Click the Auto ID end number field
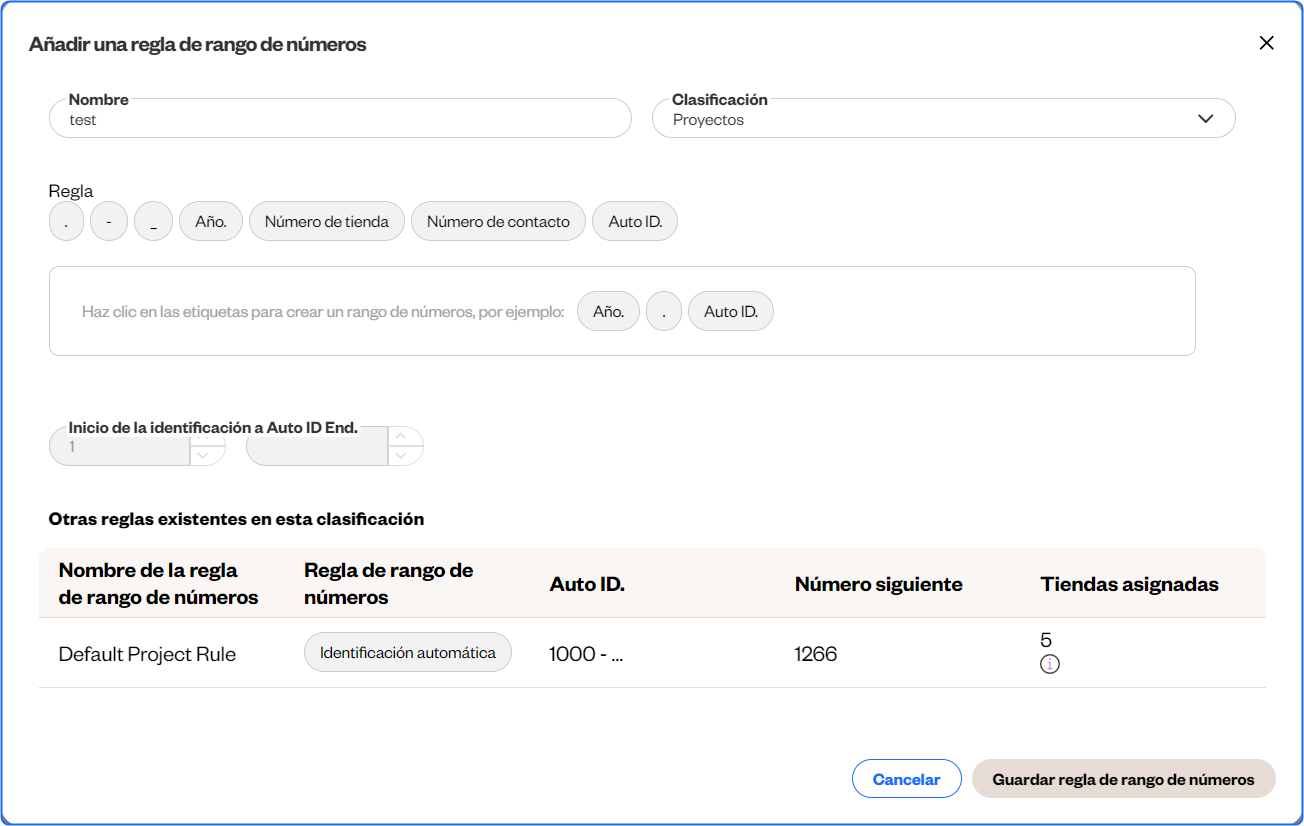 click(x=317, y=447)
